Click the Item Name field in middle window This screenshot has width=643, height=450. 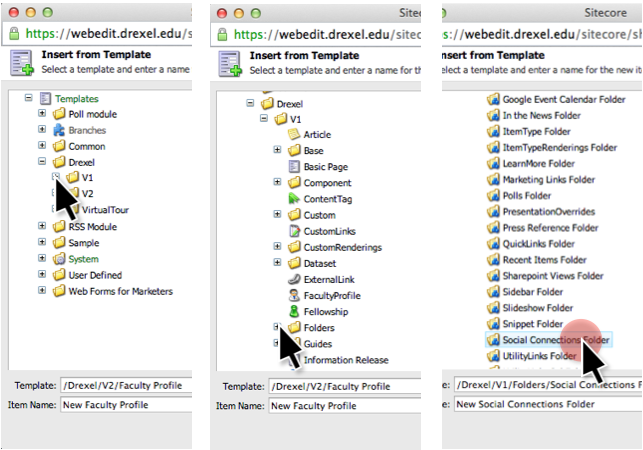[345, 406]
